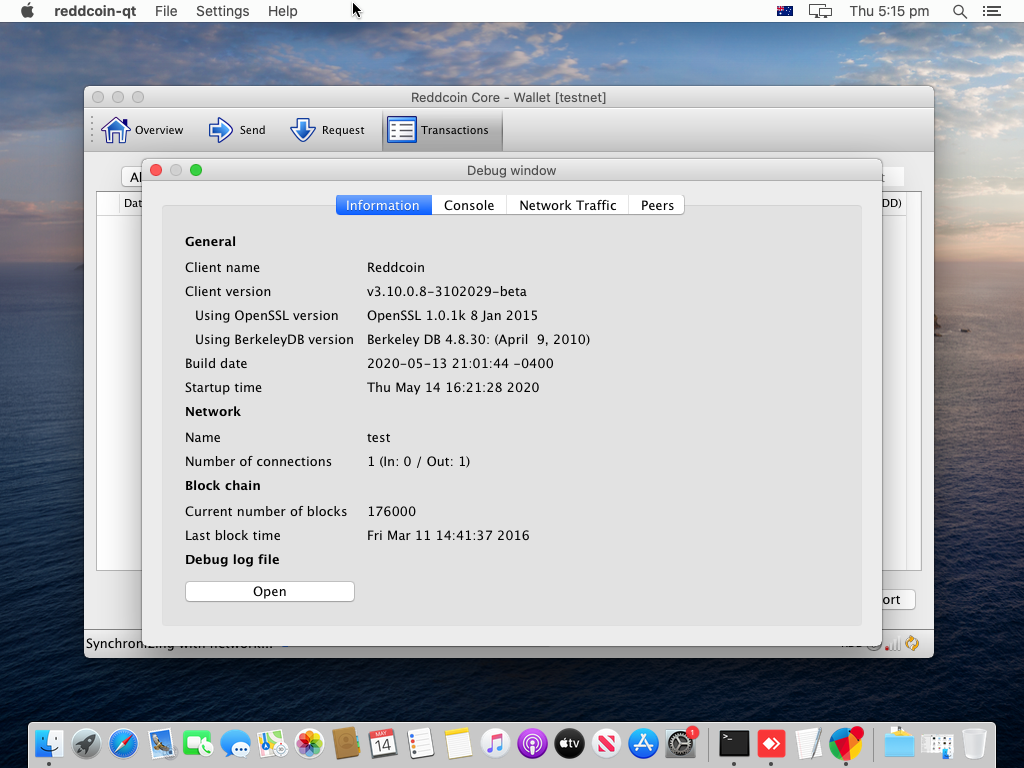Click the Debug window title bar
Screen dimensions: 1024x768
[x=511, y=170]
